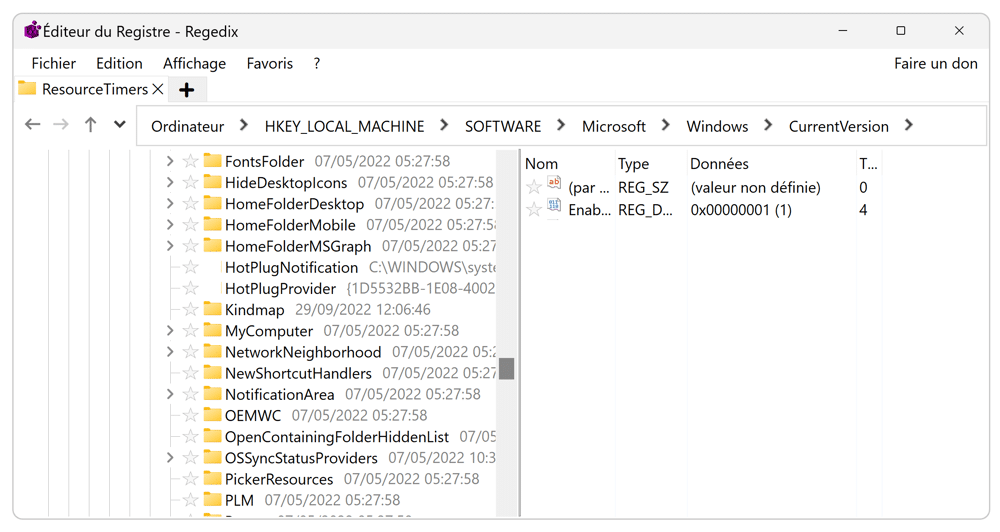This screenshot has height=532, width=1000.
Task: Expand the HomeFolderMSGraph key
Action: click(170, 246)
